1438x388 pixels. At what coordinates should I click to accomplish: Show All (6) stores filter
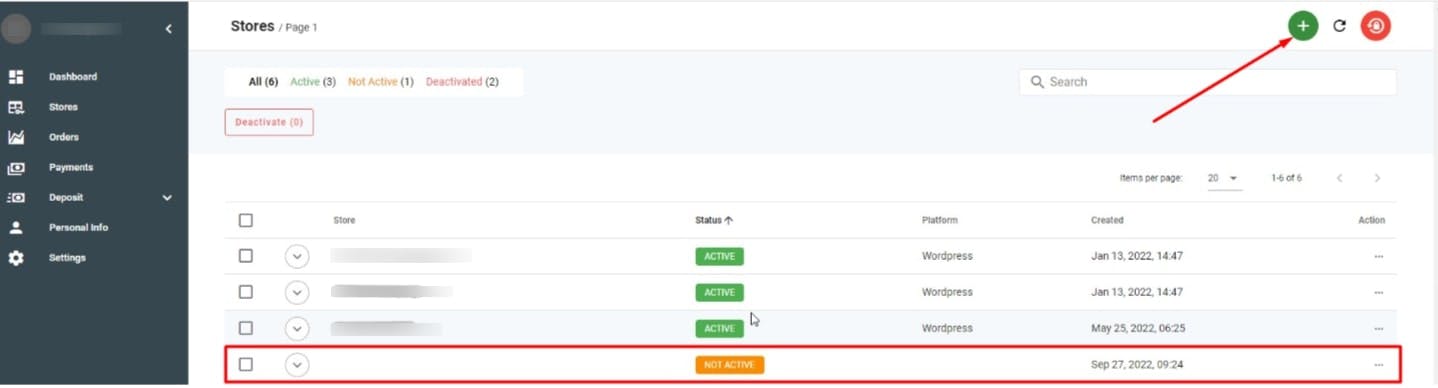pos(263,82)
